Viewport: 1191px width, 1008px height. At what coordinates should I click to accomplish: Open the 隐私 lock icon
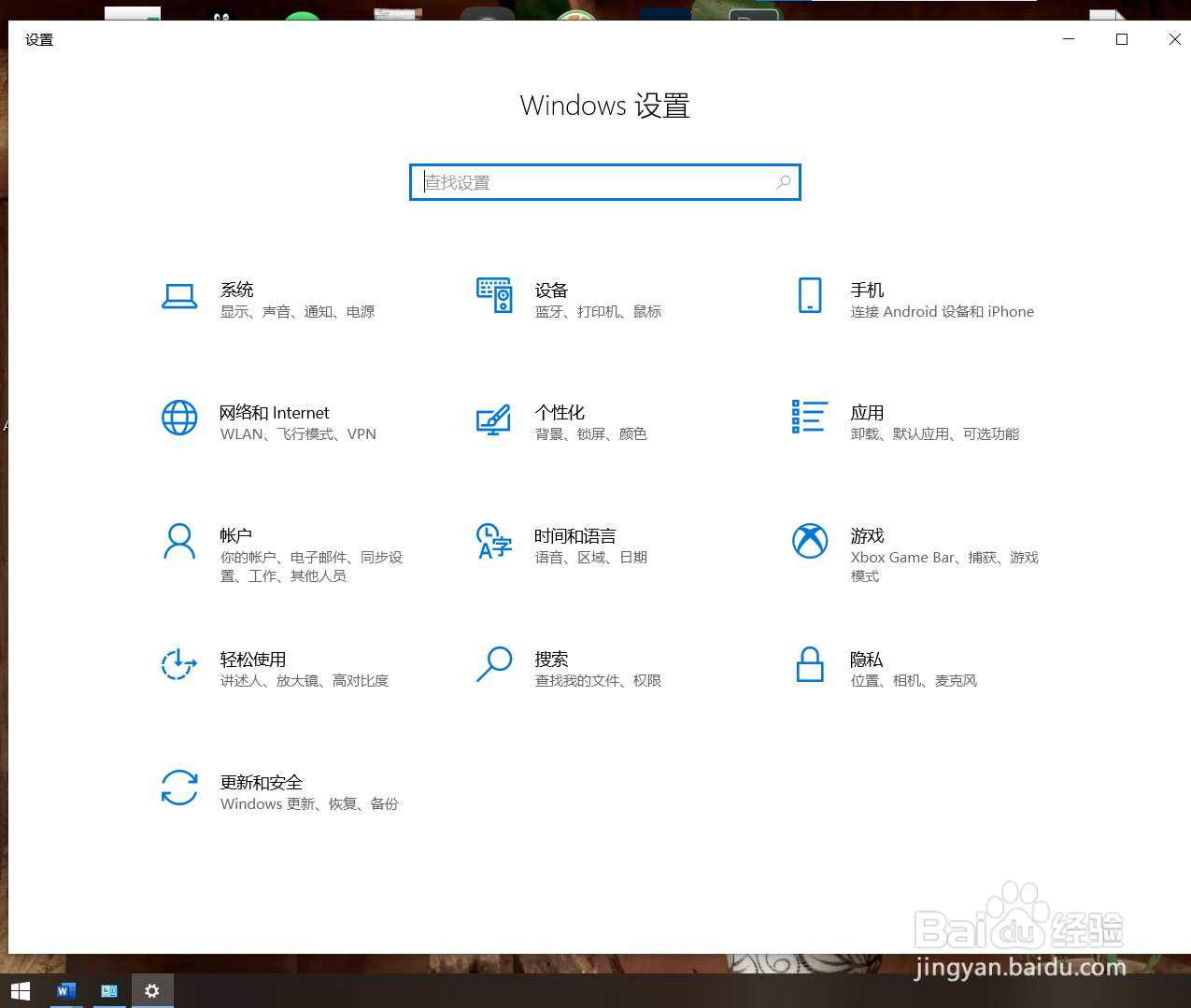810,664
